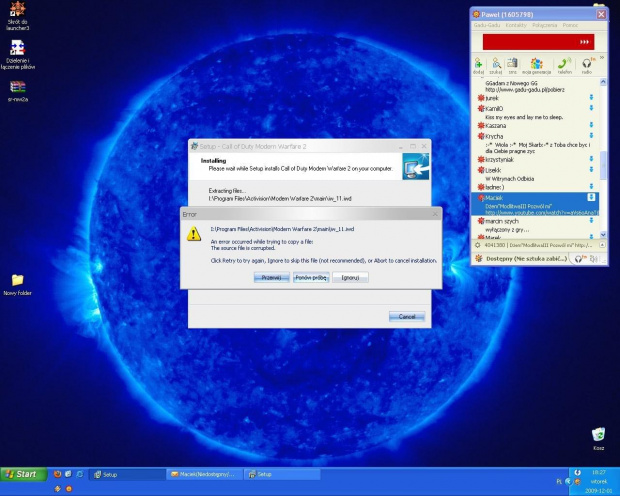
Task: Expand the Gadu-Gadu toolbar overflow chevron
Action: tap(602, 58)
